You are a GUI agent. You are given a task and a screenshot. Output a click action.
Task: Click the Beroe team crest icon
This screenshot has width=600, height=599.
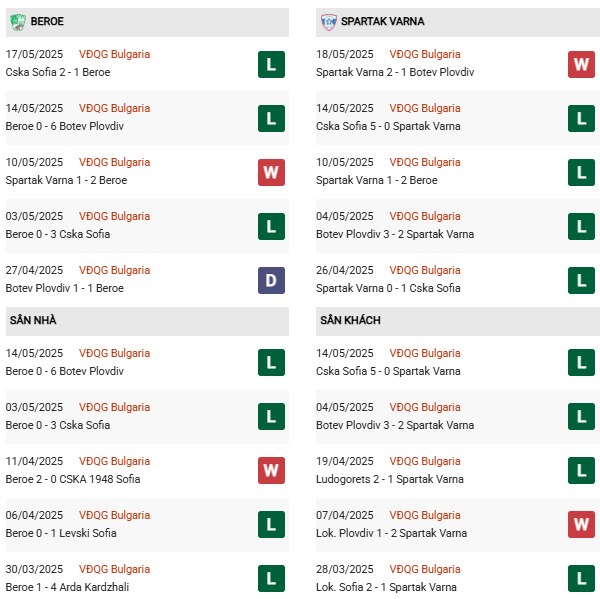click(18, 22)
